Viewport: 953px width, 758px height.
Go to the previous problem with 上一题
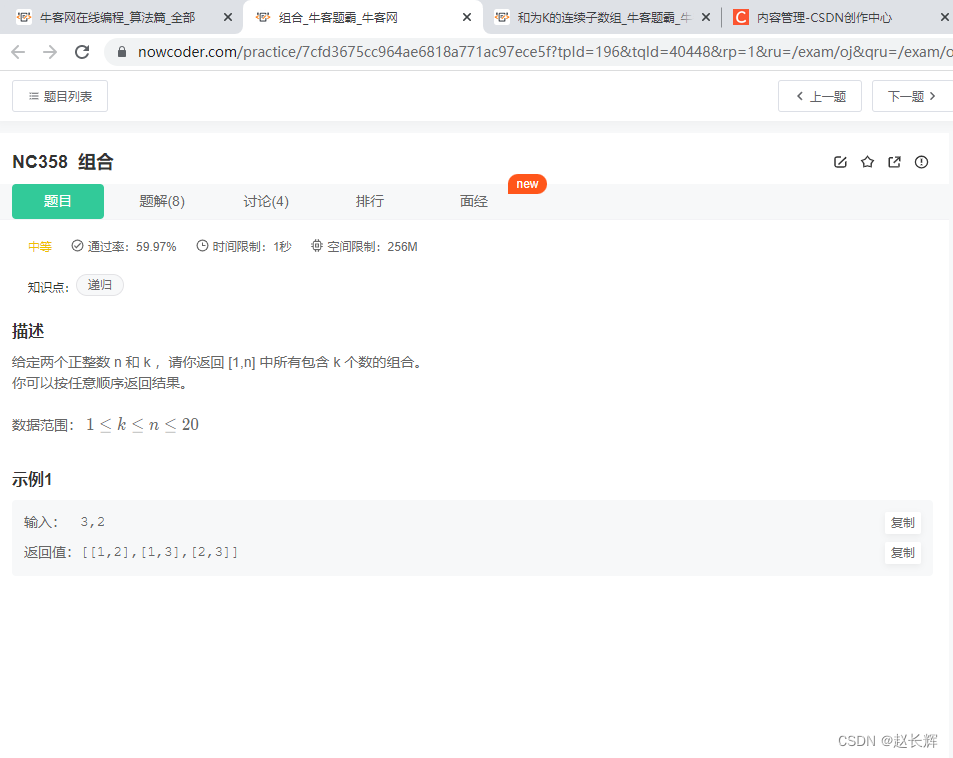(819, 95)
